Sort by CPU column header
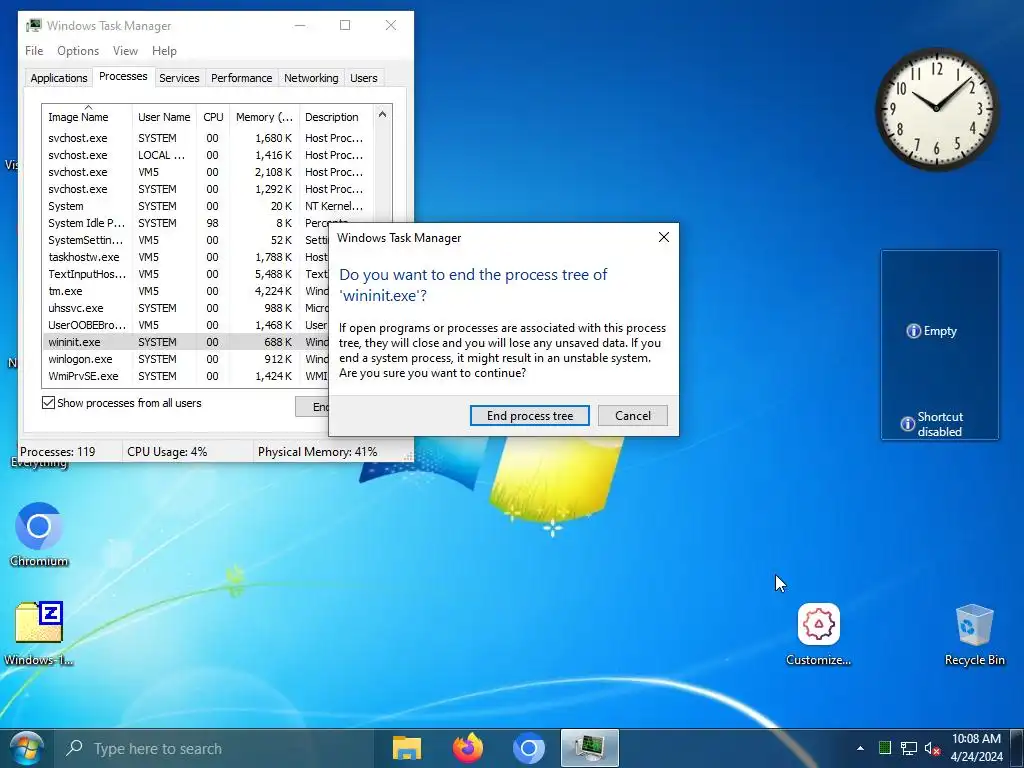 213,117
